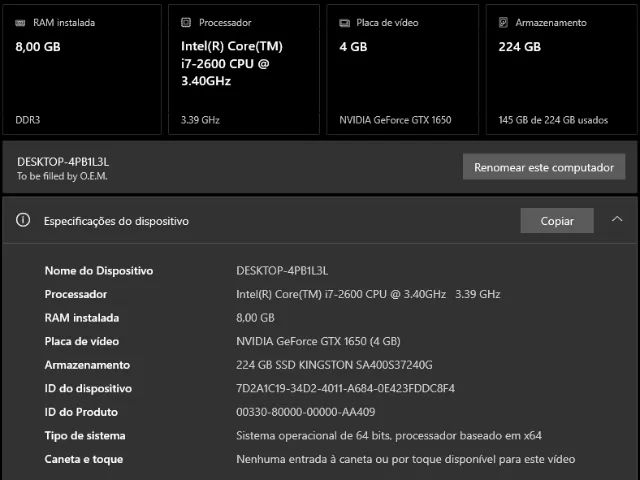Viewport: 640px width, 480px height.
Task: Click the 145 GB de 224 GB usados text
Action: (553, 120)
